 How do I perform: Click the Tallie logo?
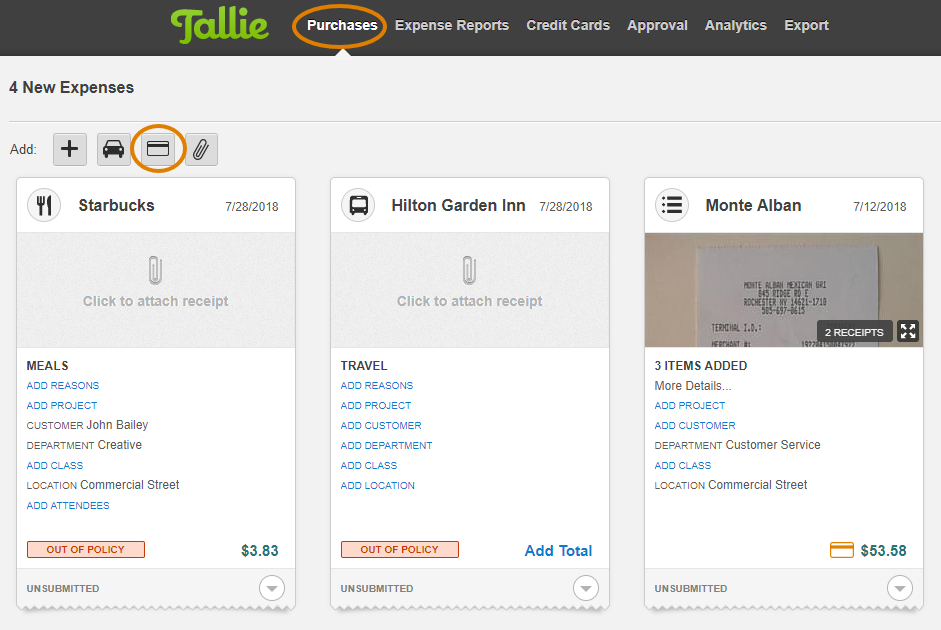pos(220,26)
